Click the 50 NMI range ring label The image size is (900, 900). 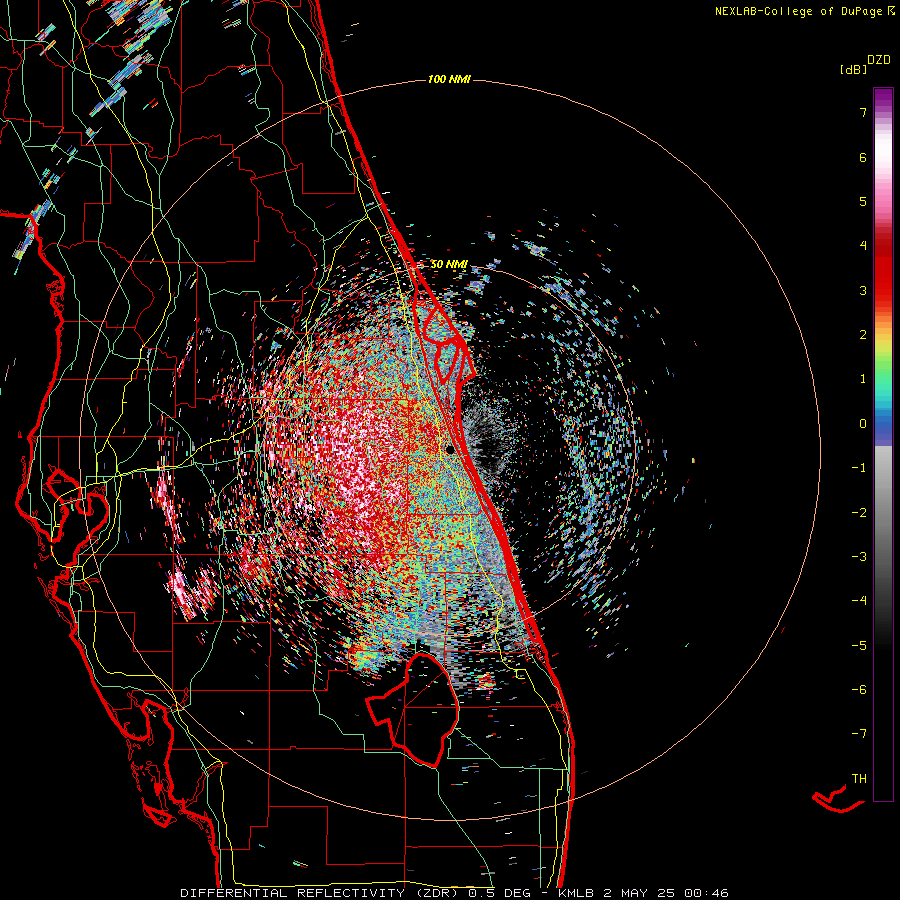449,265
